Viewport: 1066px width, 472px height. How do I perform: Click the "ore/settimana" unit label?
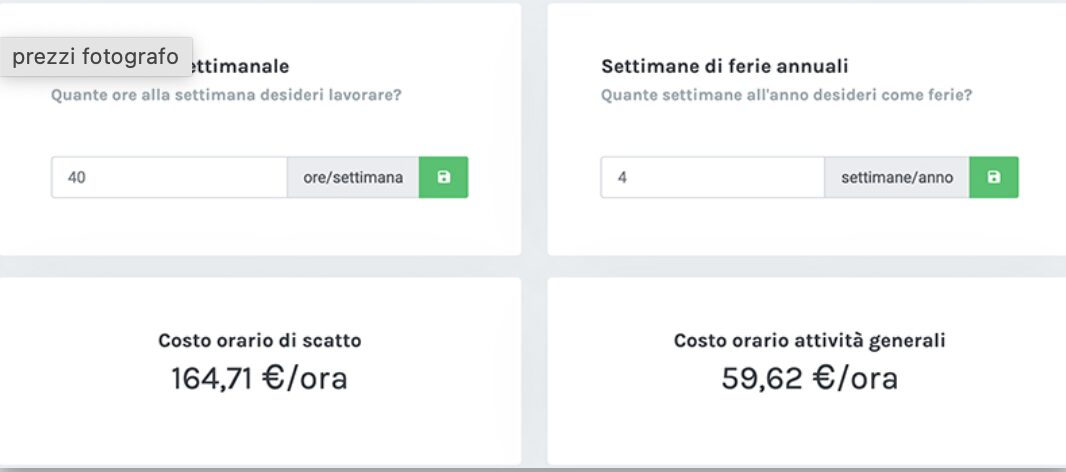point(353,177)
